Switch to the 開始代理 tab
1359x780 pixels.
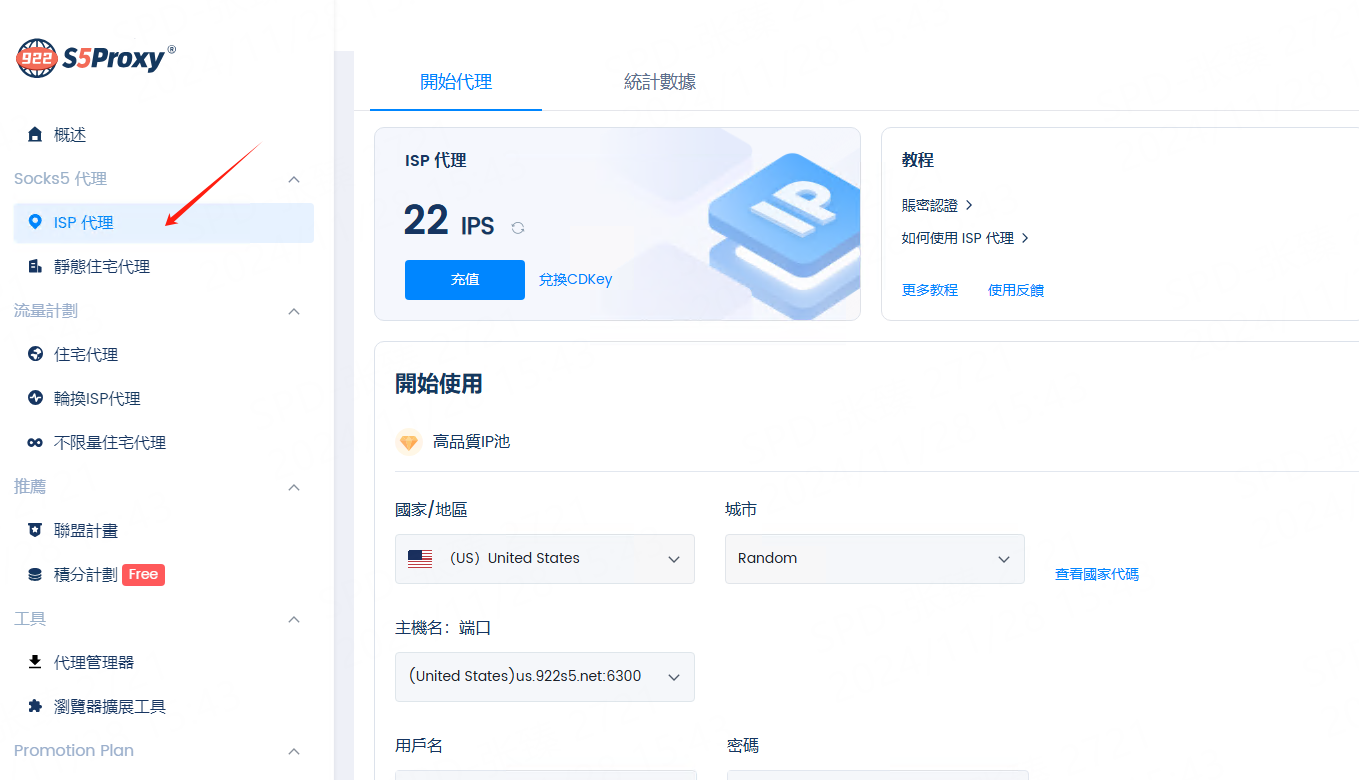click(x=456, y=82)
